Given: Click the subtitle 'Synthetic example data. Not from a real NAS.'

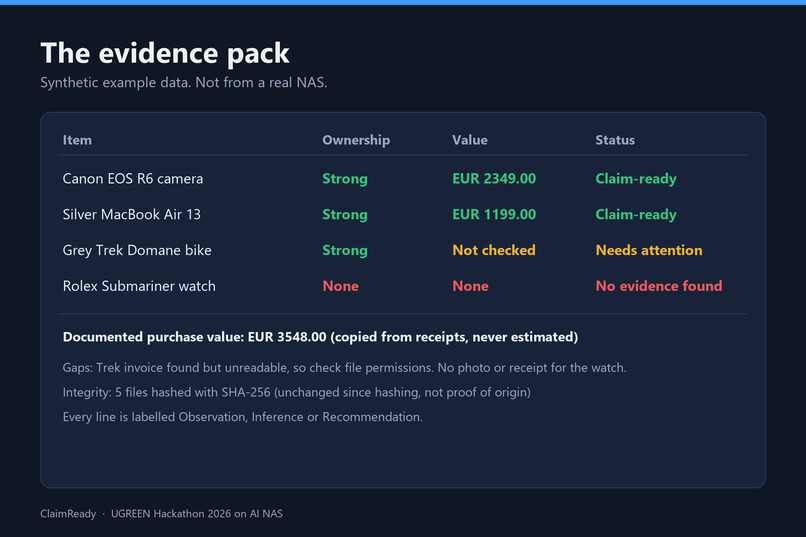Looking at the screenshot, I should pyautogui.click(x=184, y=83).
